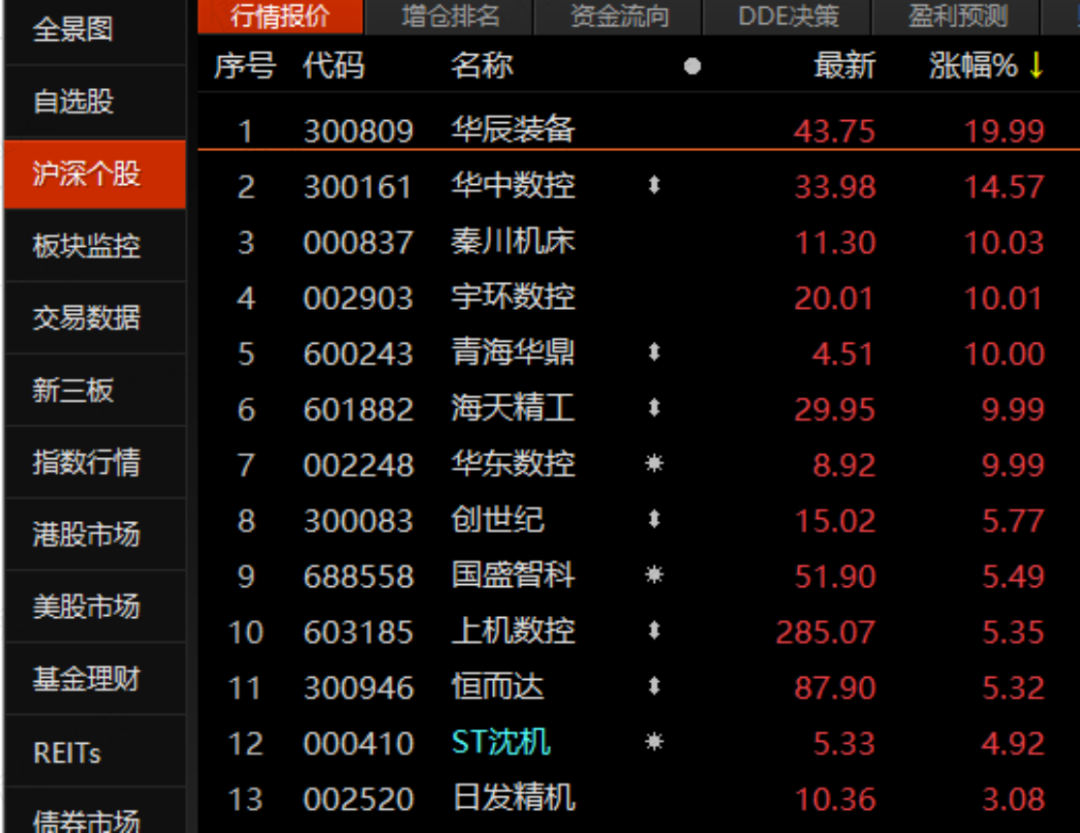Viewport: 1080px width, 833px height.
Task: Click stock code 002903
Action: tap(358, 299)
